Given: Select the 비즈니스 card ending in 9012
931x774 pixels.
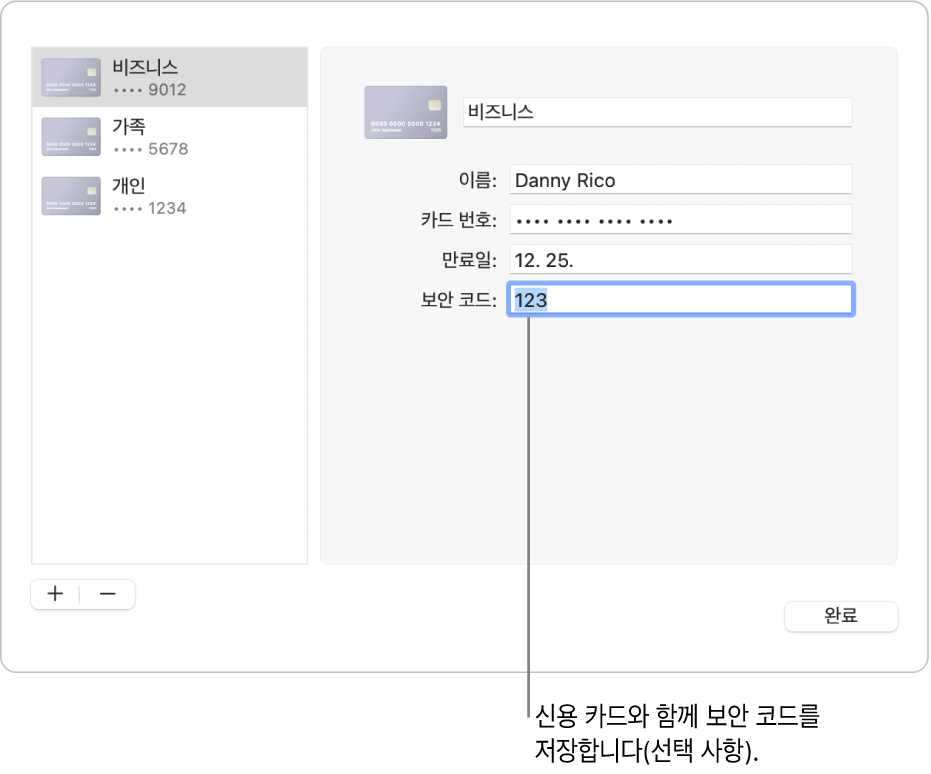Looking at the screenshot, I should pos(170,77).
